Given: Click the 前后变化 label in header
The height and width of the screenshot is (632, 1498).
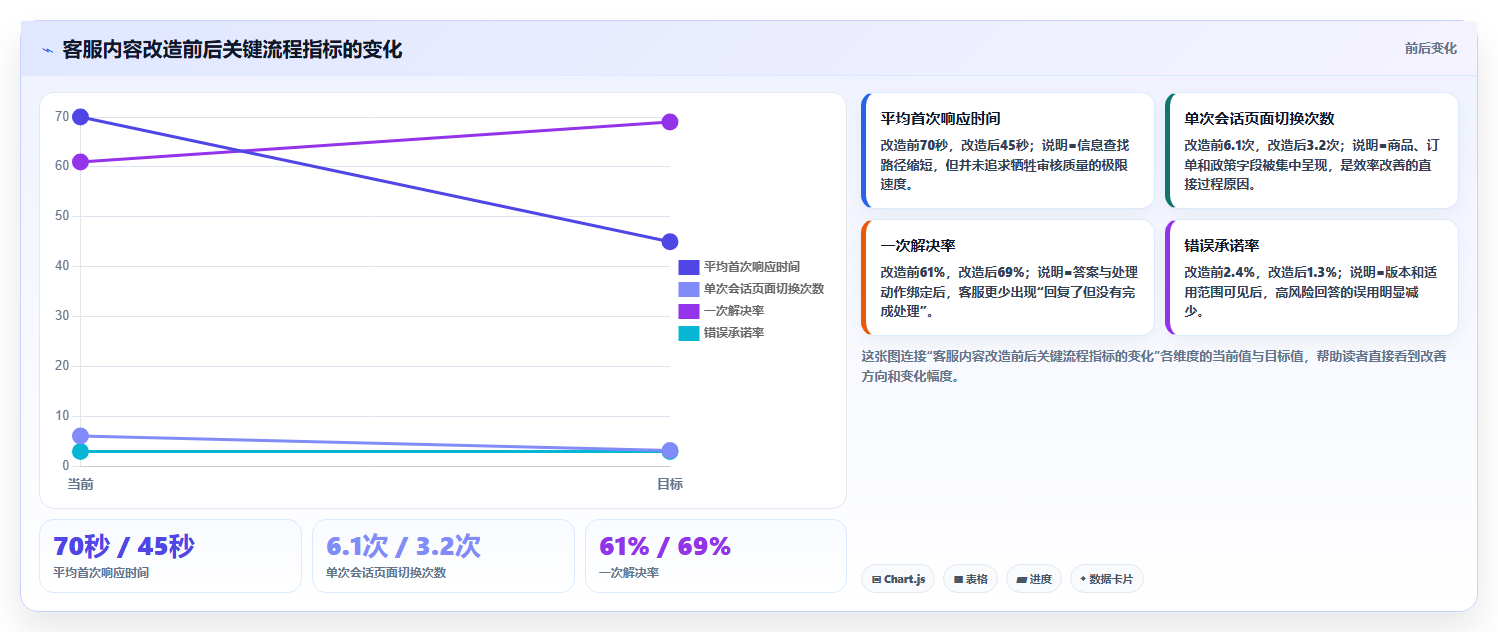Looking at the screenshot, I should (x=1430, y=48).
